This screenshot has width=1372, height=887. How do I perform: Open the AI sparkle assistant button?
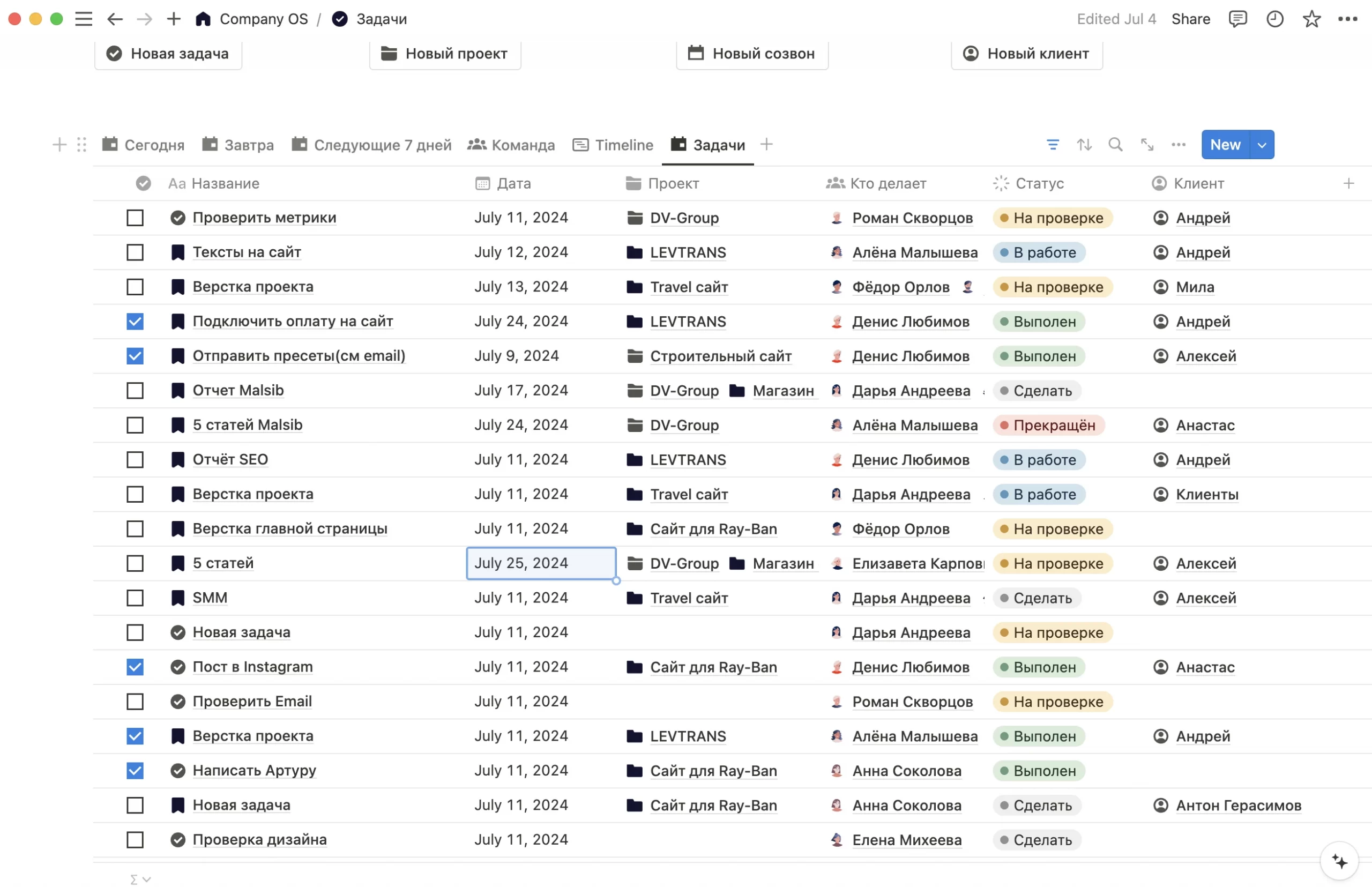click(x=1339, y=861)
